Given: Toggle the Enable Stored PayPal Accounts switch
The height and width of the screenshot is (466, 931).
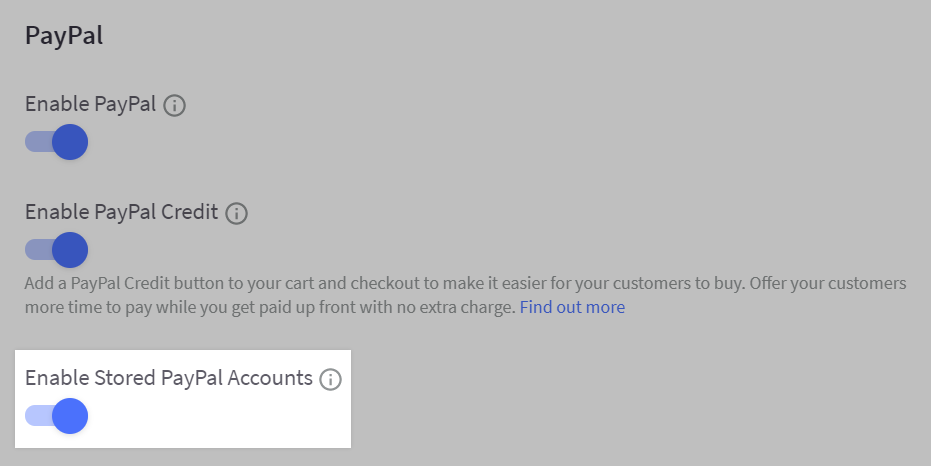Looking at the screenshot, I should (56, 416).
